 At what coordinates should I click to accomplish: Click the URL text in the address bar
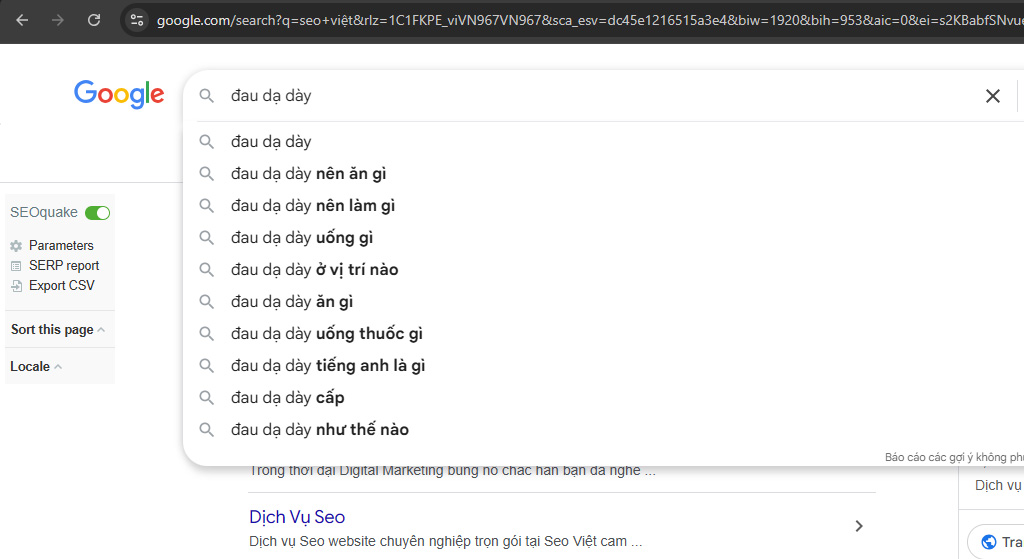pos(589,20)
